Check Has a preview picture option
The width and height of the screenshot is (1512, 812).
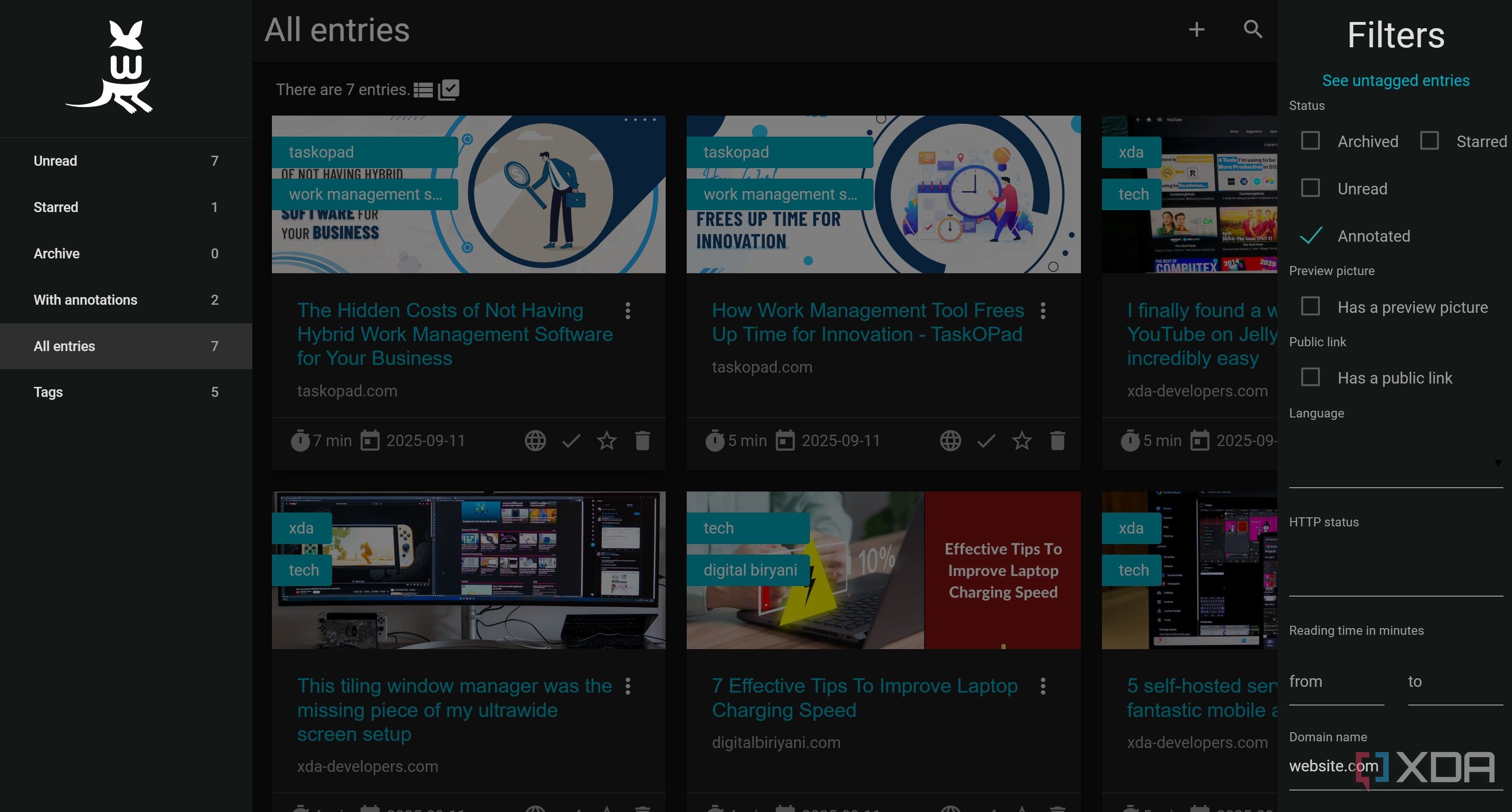[1310, 307]
